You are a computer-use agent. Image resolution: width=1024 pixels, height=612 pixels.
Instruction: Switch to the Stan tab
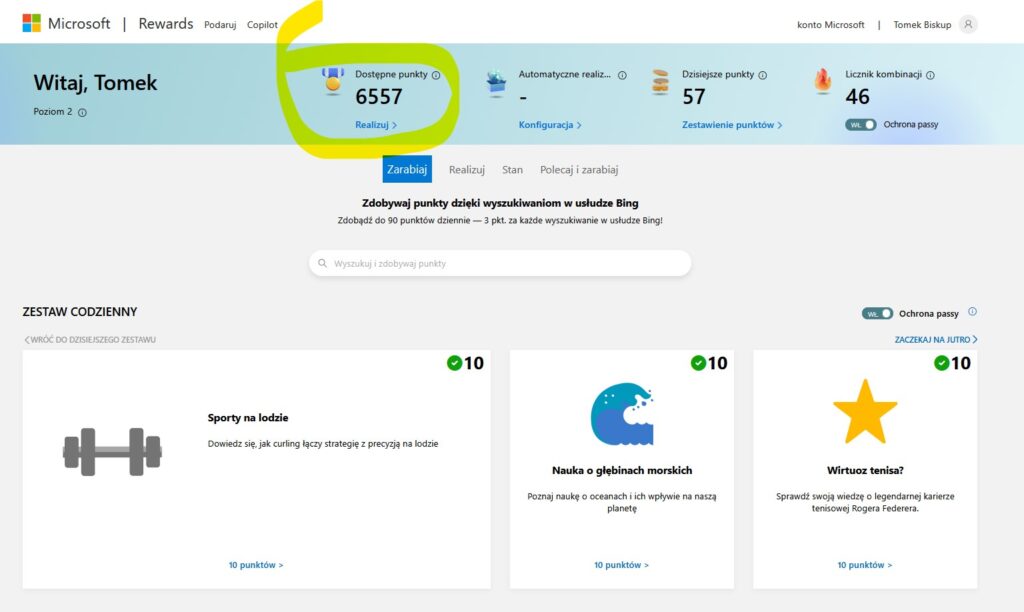(512, 170)
